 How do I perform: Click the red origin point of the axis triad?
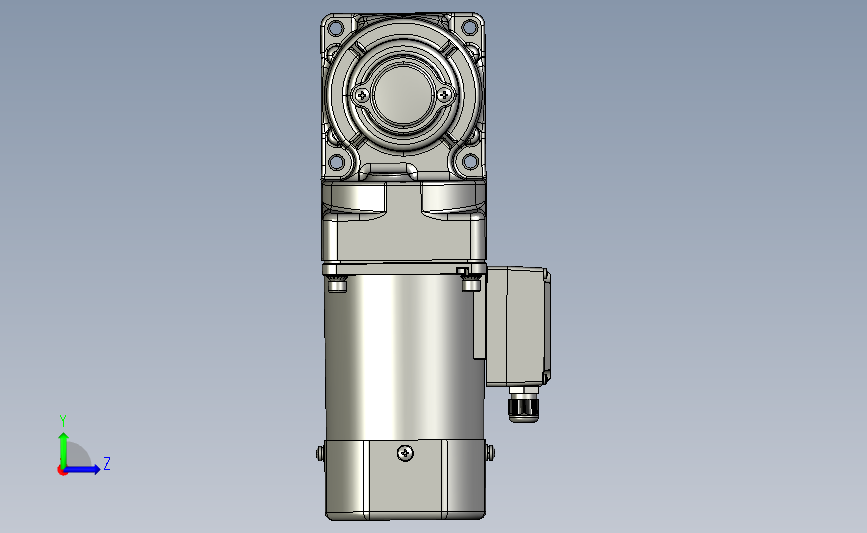click(62, 471)
